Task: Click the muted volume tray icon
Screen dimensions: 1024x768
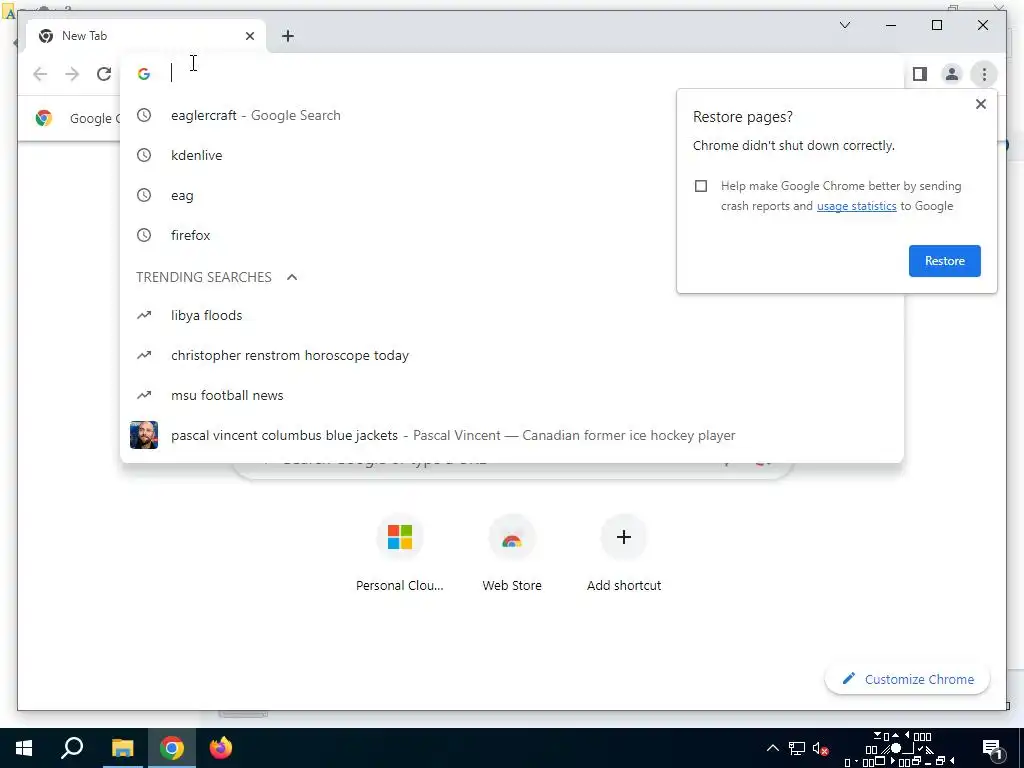Action: (820, 748)
